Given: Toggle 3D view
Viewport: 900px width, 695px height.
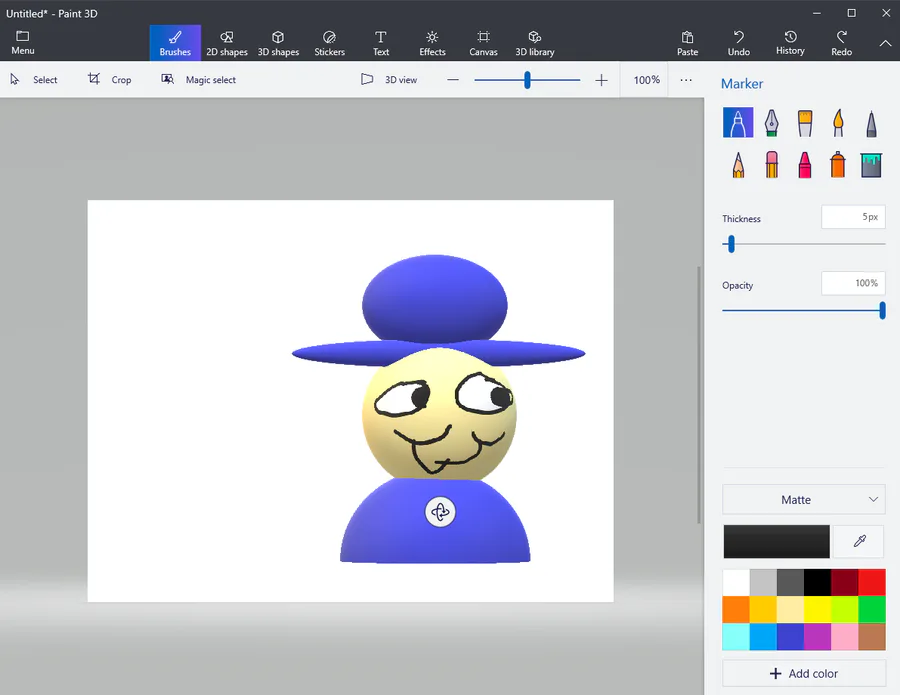Looking at the screenshot, I should tap(389, 80).
